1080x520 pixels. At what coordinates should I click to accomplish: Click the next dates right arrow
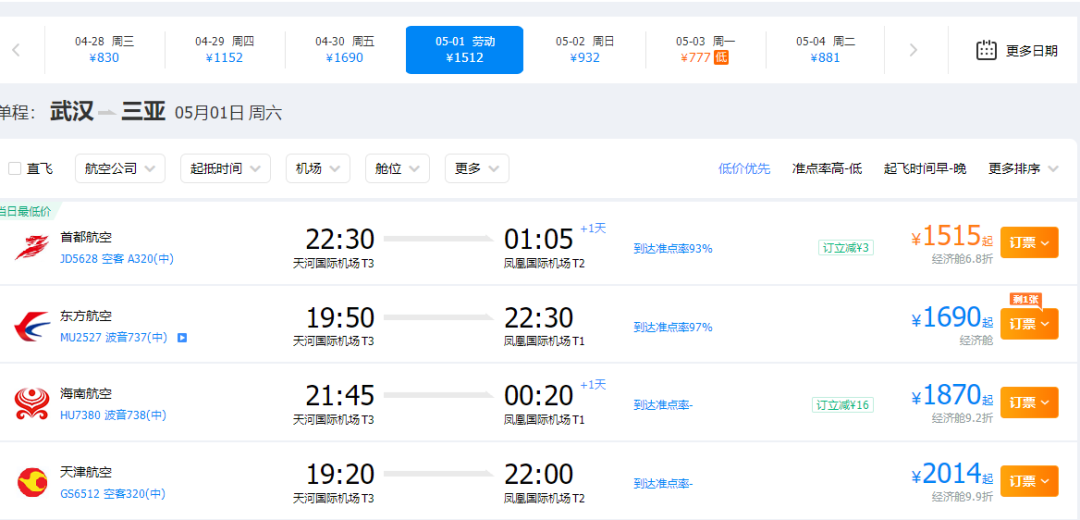[912, 50]
